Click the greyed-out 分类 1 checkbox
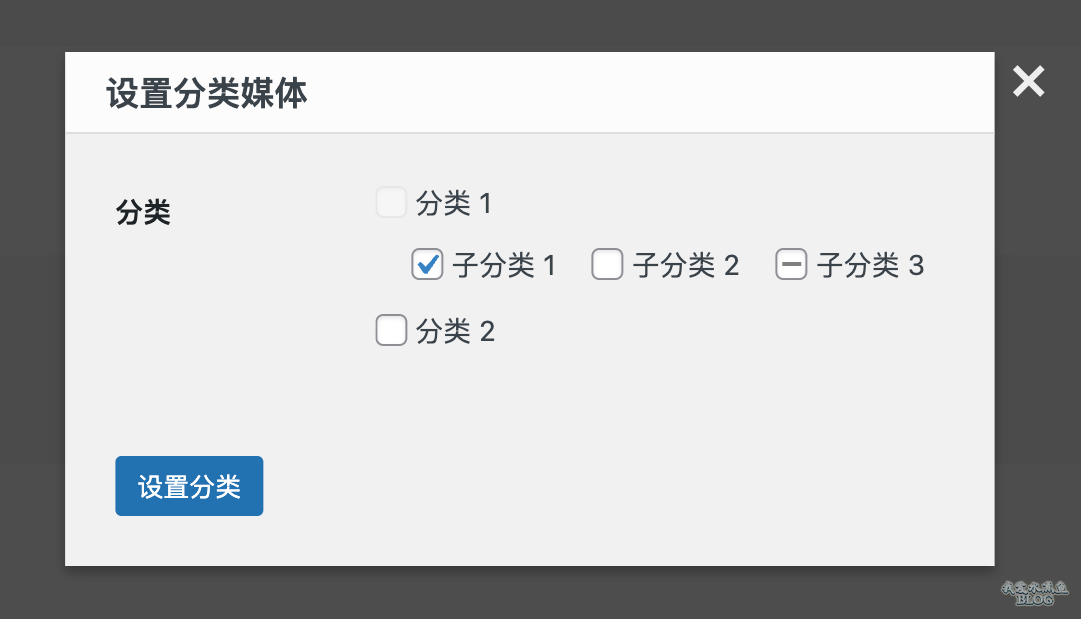The width and height of the screenshot is (1082, 620). [391, 202]
